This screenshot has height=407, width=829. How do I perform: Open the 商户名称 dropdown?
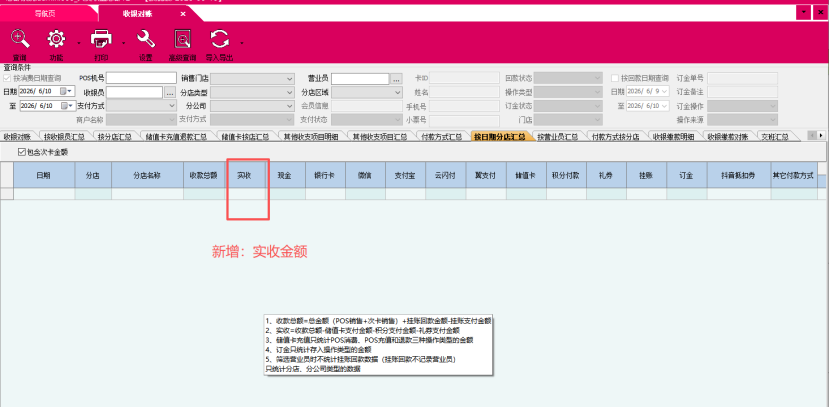point(141,119)
